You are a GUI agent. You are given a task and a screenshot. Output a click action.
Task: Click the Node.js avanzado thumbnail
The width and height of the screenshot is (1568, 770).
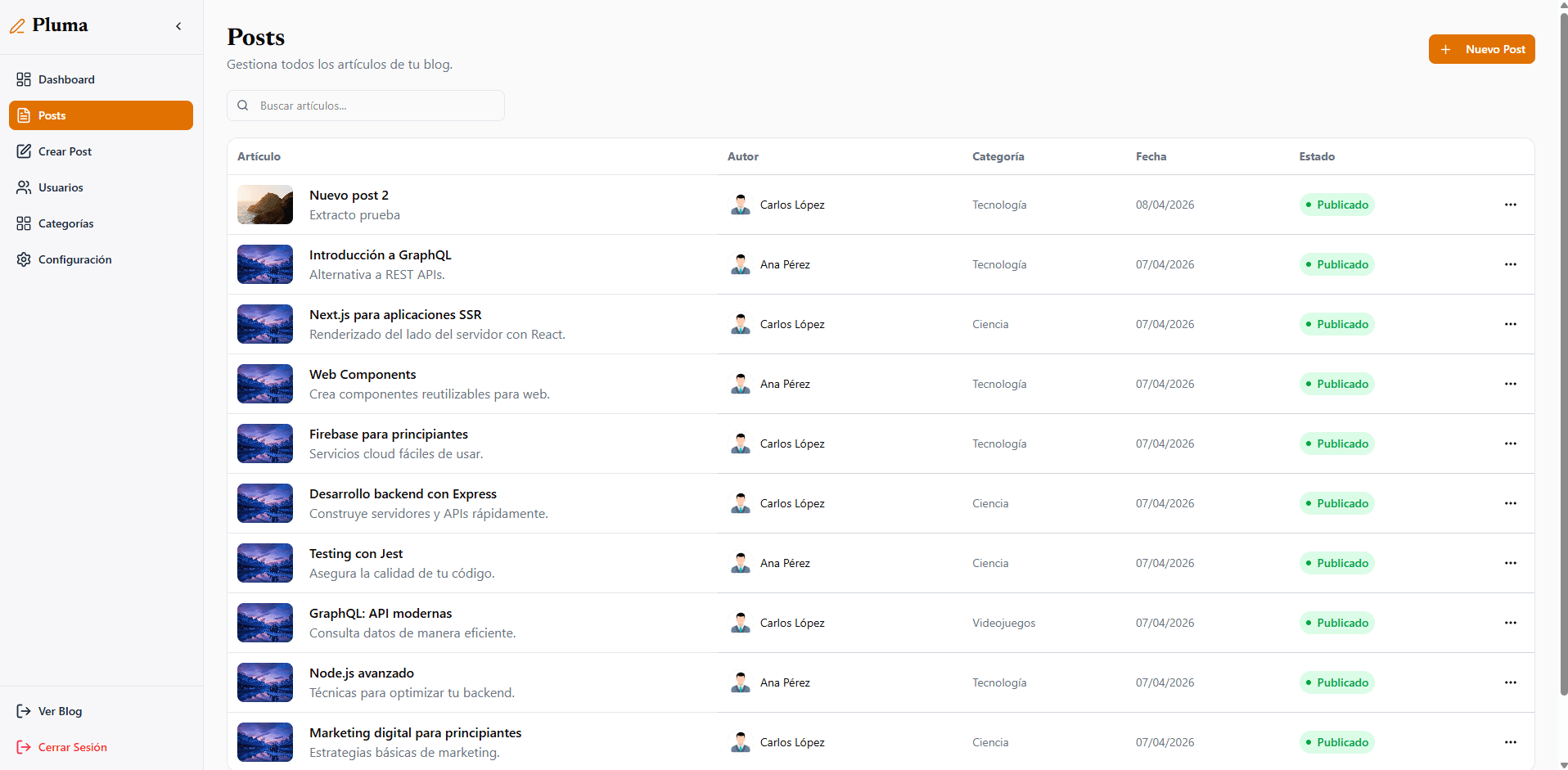(265, 682)
